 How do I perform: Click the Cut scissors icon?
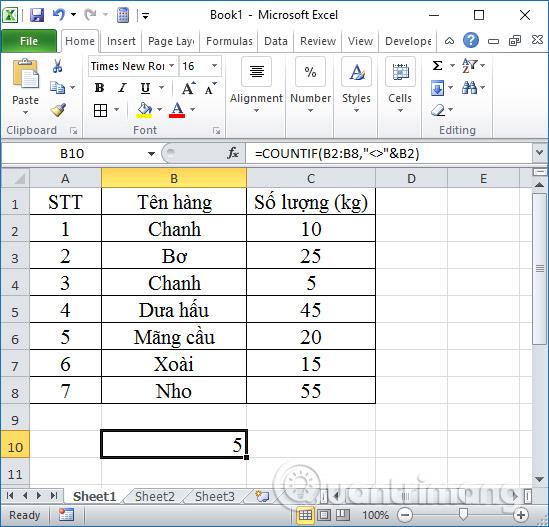coord(57,66)
